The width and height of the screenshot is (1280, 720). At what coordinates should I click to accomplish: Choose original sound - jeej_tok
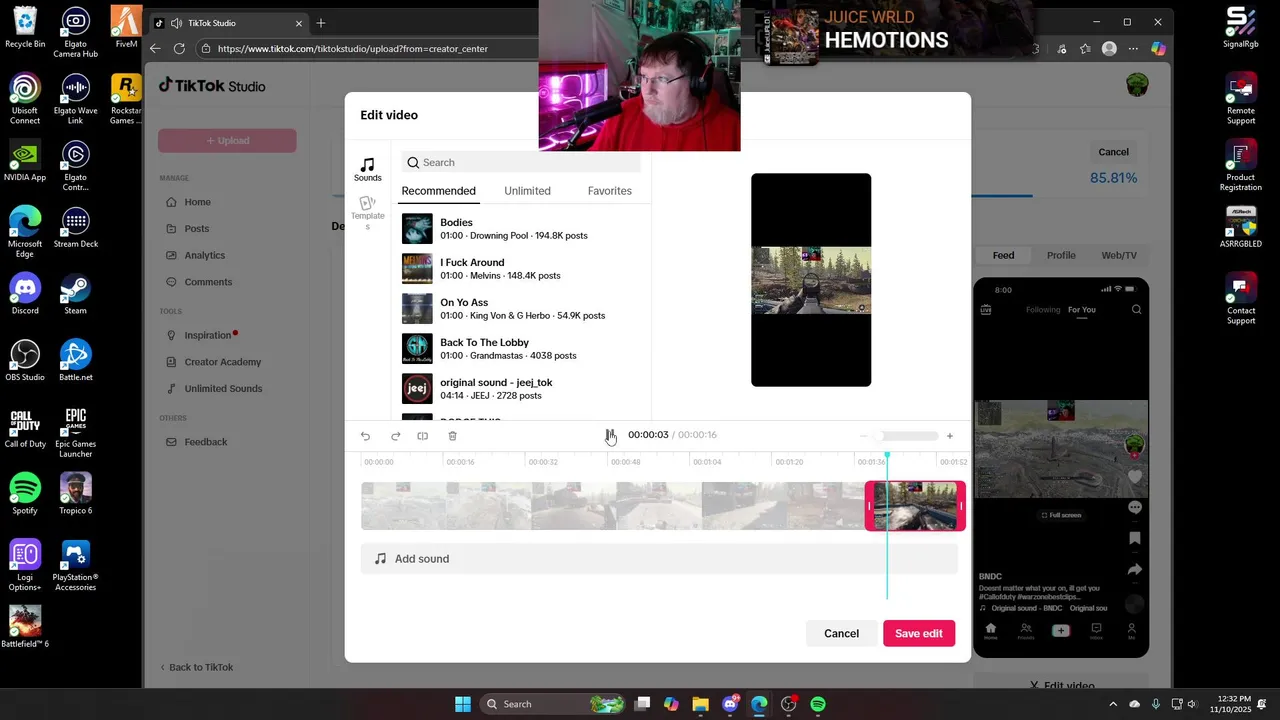[x=521, y=389]
